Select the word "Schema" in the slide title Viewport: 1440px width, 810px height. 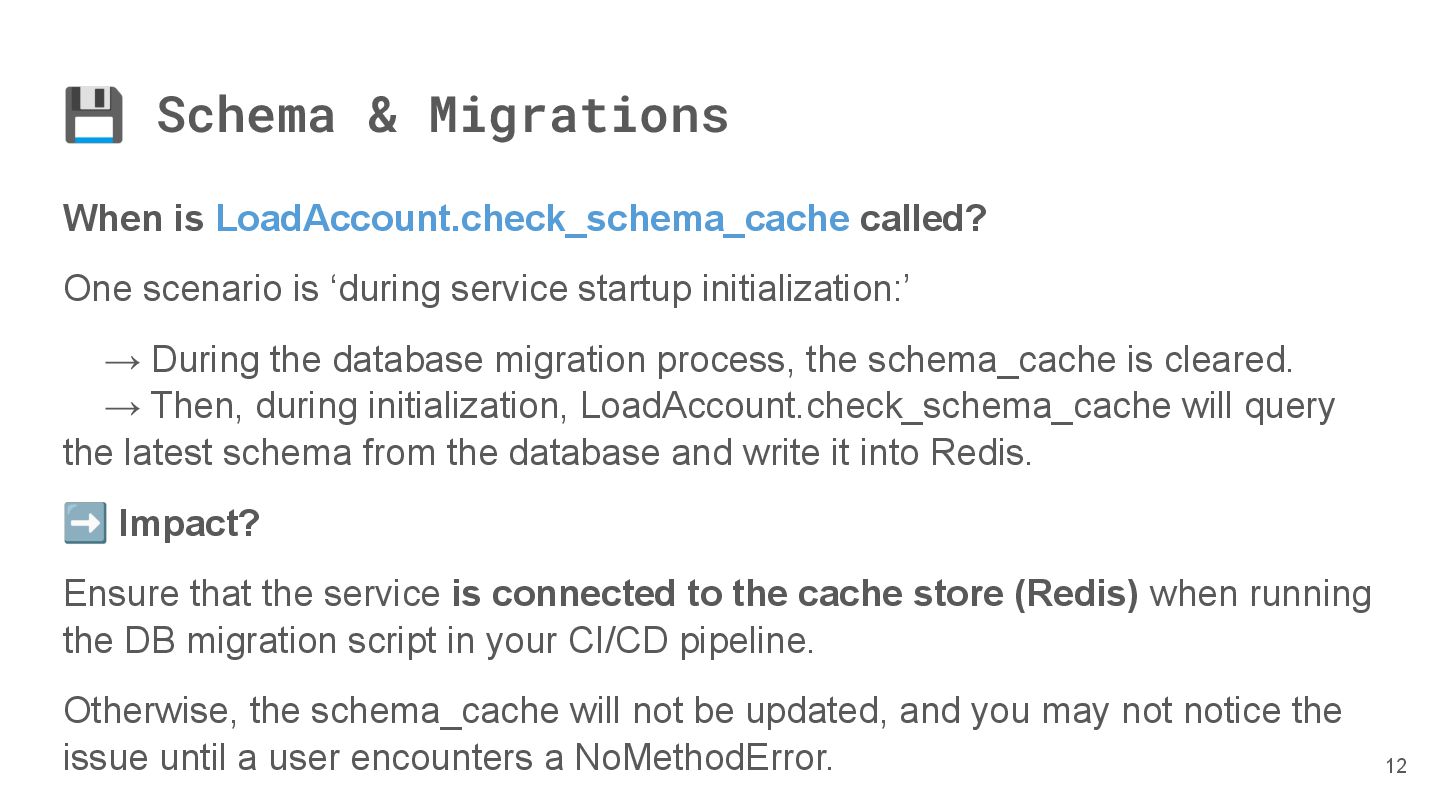[x=246, y=115]
